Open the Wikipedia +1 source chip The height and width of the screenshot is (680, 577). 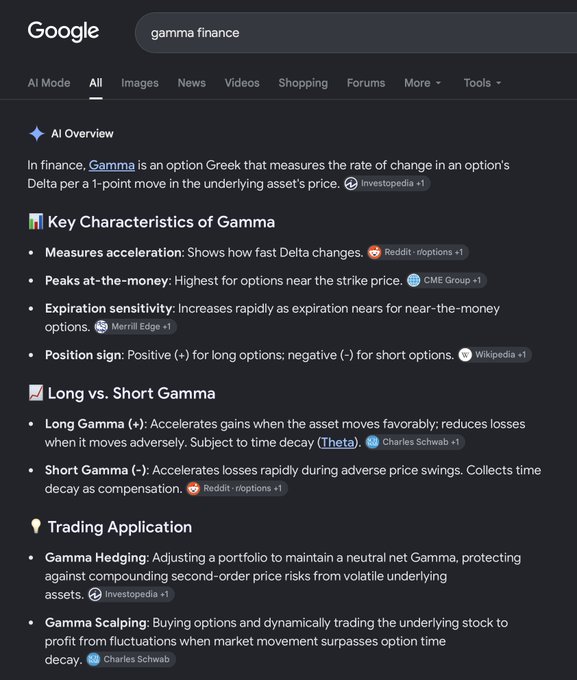coord(495,355)
